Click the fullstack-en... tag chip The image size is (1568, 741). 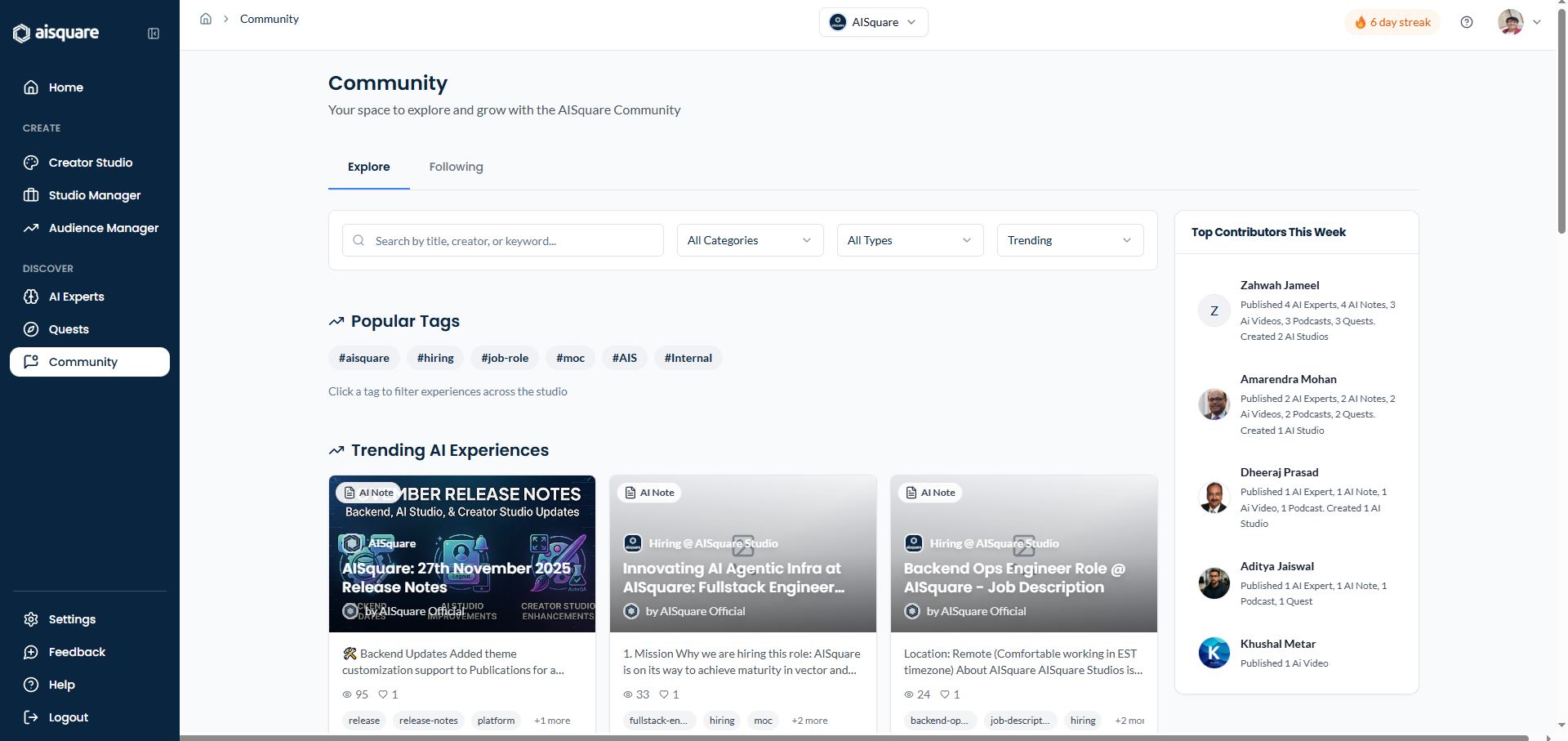pyautogui.click(x=658, y=721)
